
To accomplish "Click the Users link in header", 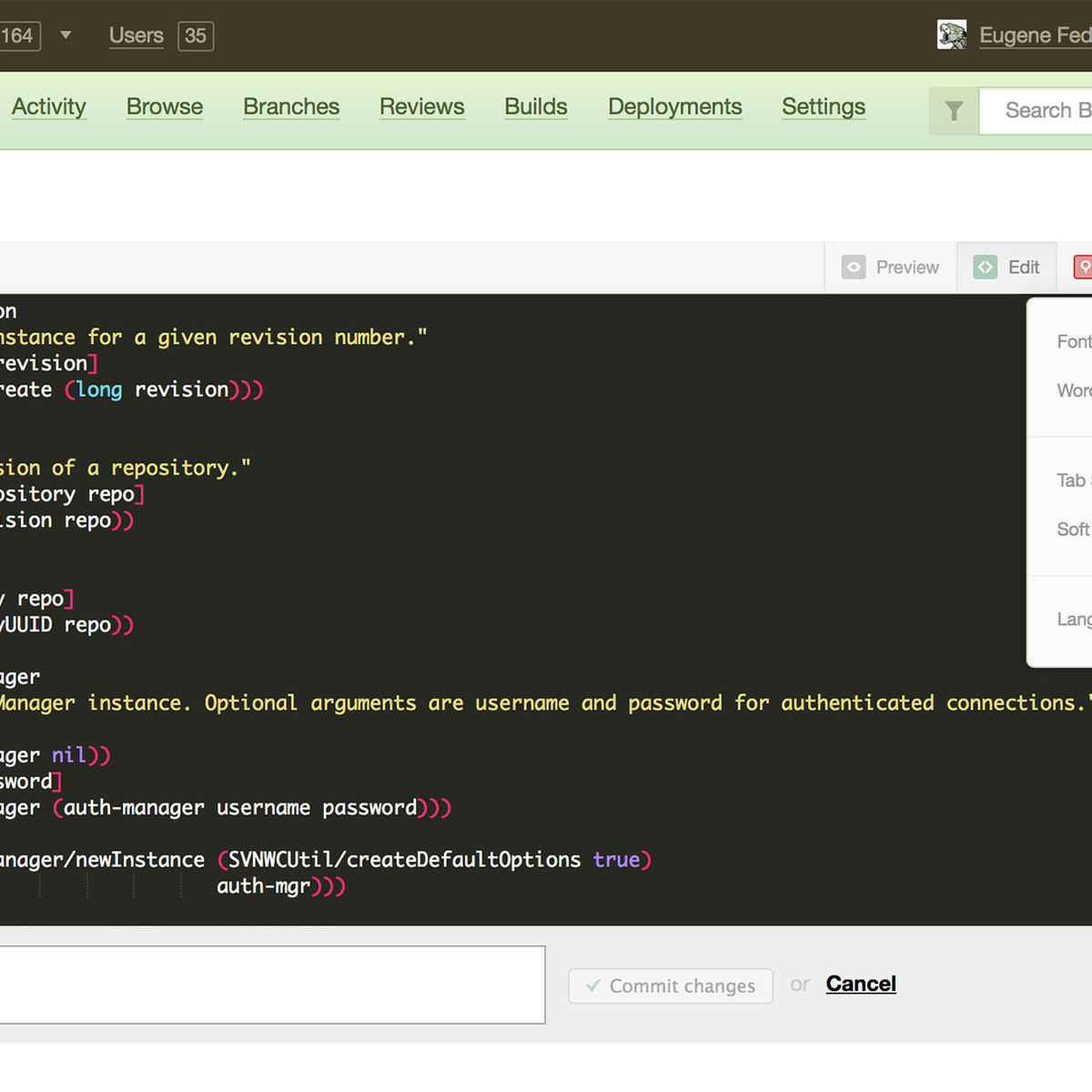I will [x=136, y=35].
